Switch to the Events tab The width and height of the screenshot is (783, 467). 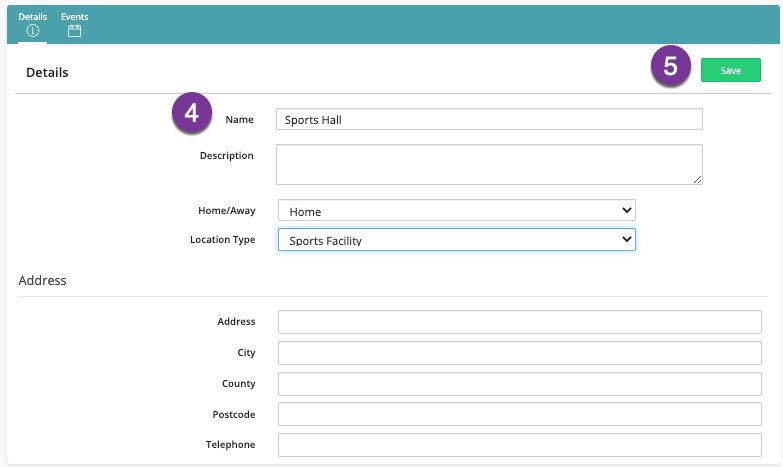click(74, 24)
